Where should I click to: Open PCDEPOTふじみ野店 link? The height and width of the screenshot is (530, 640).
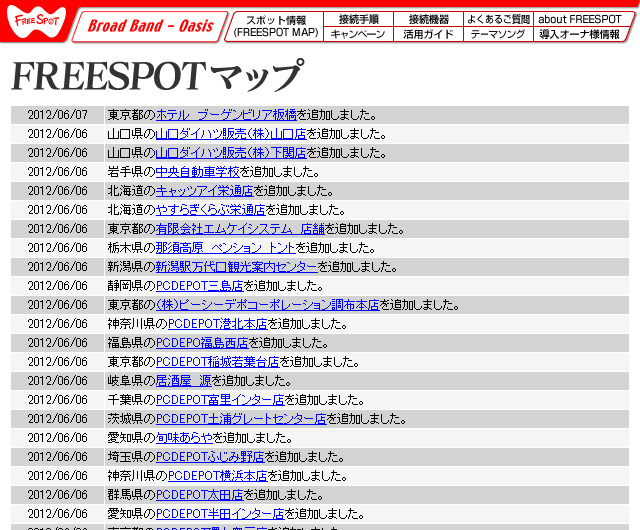pos(210,457)
